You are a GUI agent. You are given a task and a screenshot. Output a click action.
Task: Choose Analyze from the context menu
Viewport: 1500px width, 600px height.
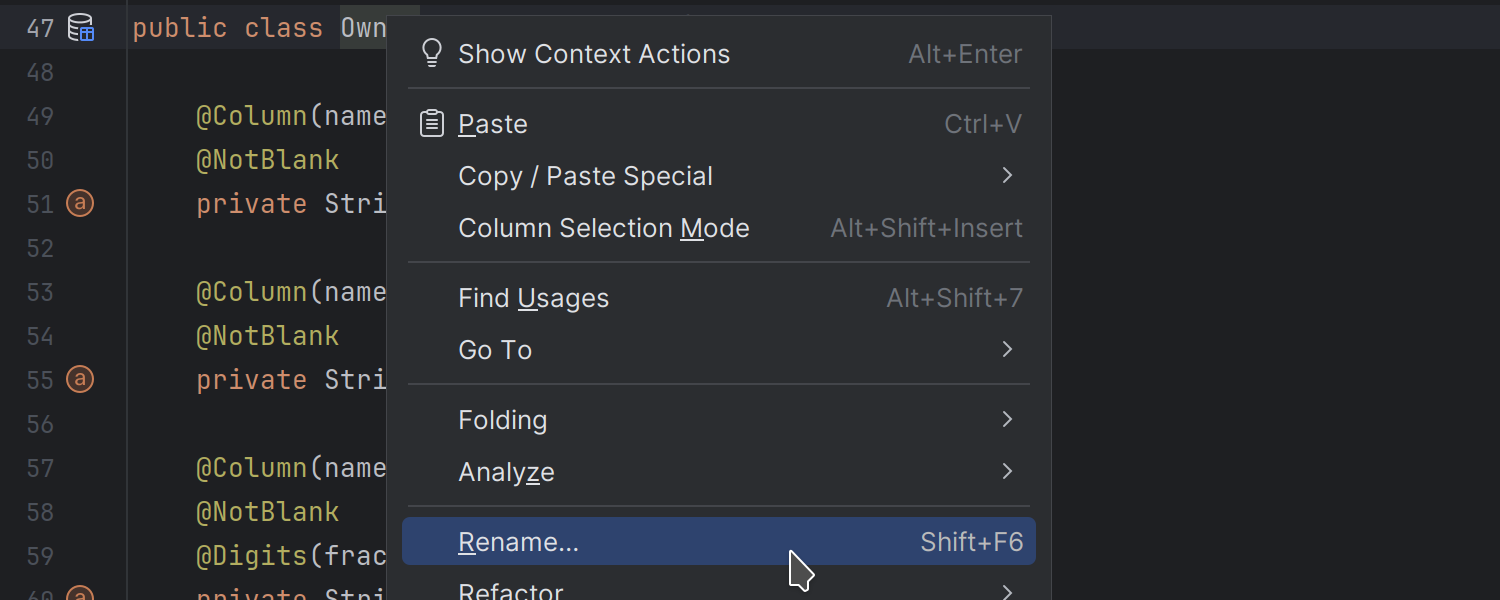[x=506, y=471]
